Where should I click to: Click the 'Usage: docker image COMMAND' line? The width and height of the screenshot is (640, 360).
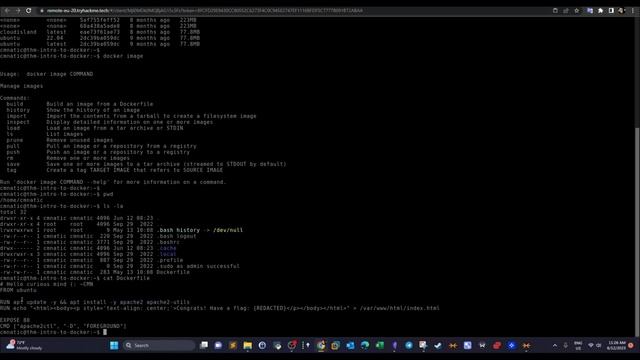[x=47, y=74]
